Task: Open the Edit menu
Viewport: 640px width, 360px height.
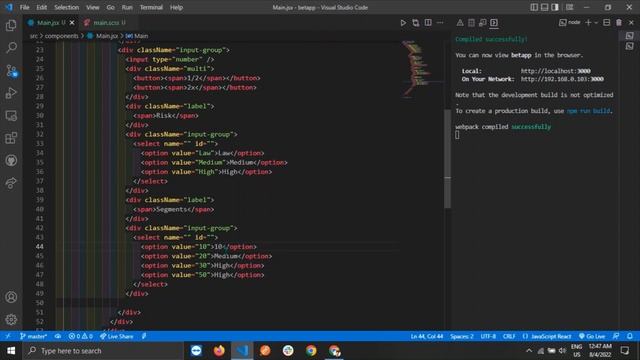Action: 42,7
